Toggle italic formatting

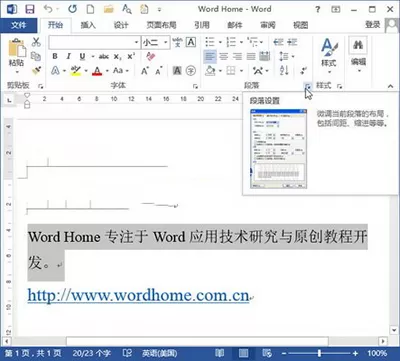click(68, 56)
